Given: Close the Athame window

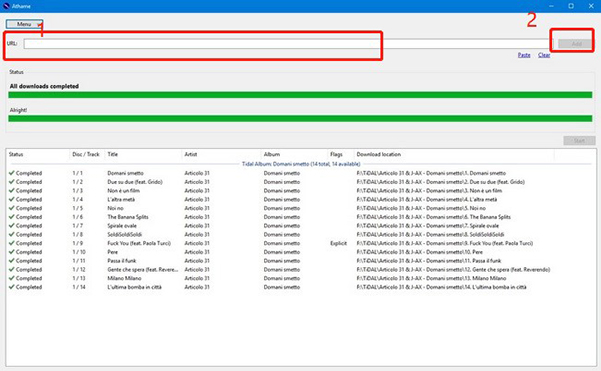Looking at the screenshot, I should pyautogui.click(x=591, y=6).
